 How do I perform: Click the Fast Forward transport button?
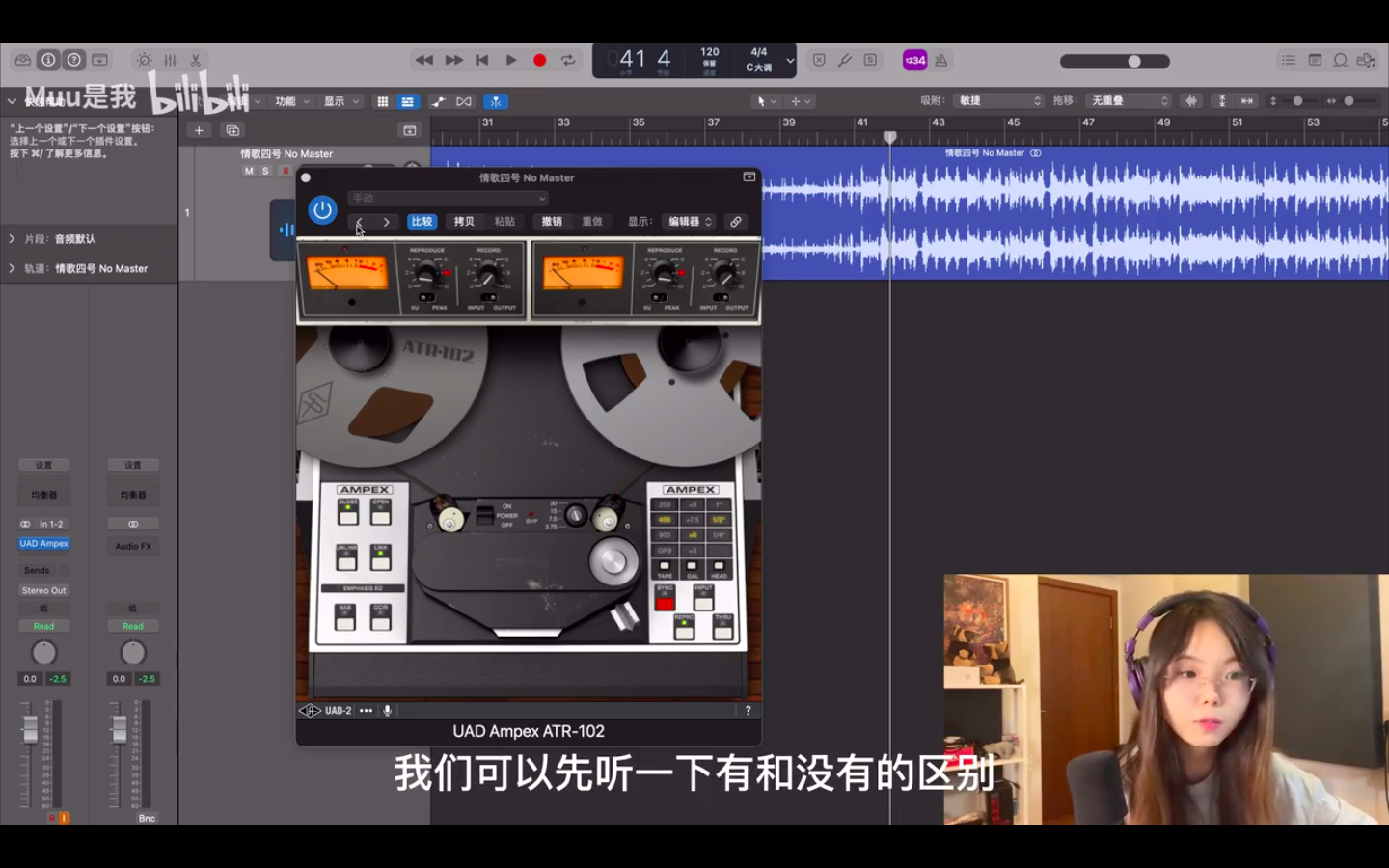click(453, 60)
